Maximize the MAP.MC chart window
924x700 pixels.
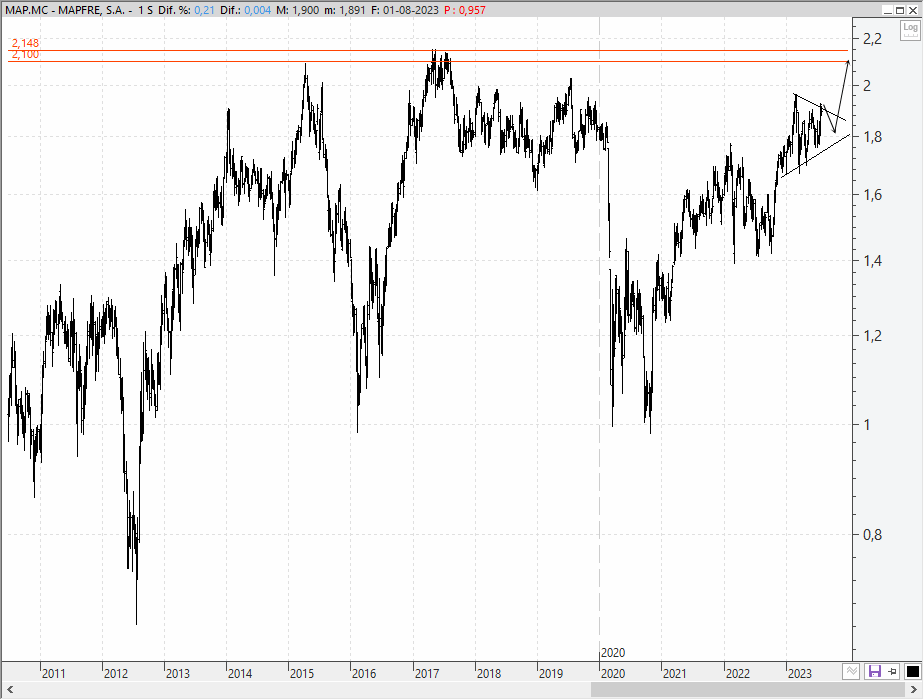tap(900, 10)
